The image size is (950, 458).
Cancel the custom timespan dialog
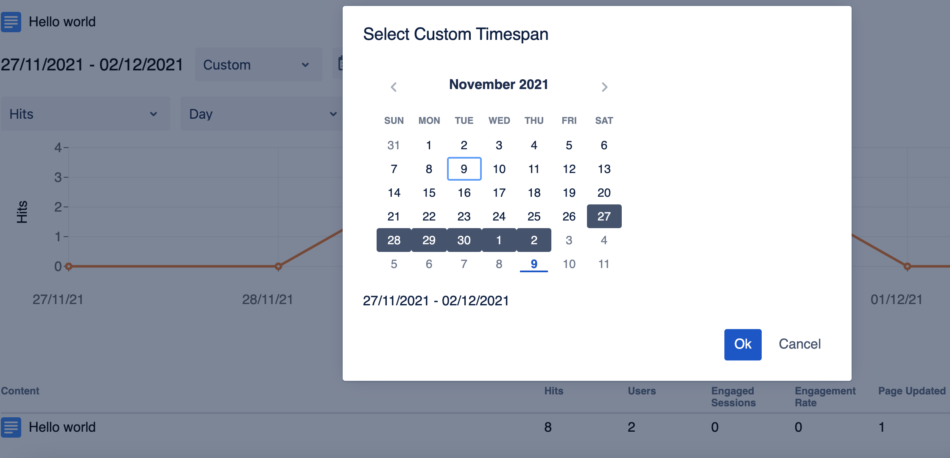point(800,344)
